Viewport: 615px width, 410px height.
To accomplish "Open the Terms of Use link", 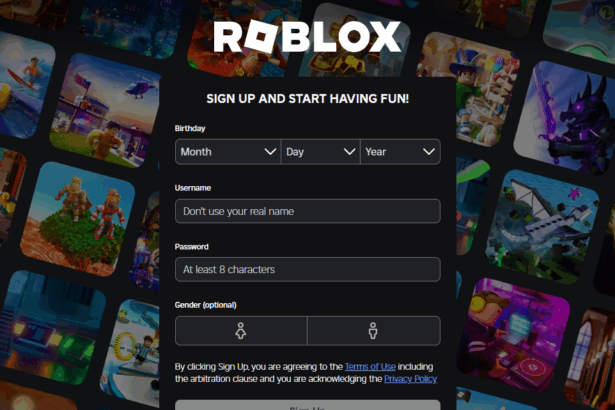I will tap(370, 366).
